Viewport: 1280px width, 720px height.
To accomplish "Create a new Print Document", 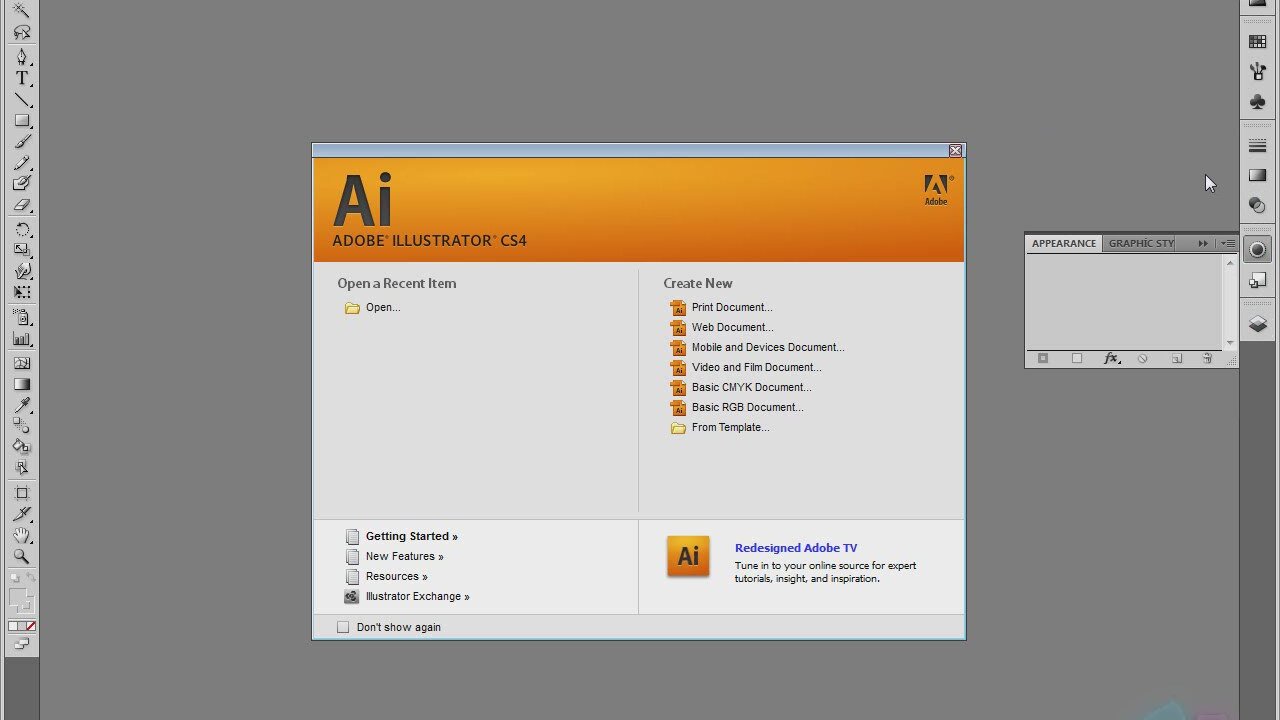I will pyautogui.click(x=721, y=307).
